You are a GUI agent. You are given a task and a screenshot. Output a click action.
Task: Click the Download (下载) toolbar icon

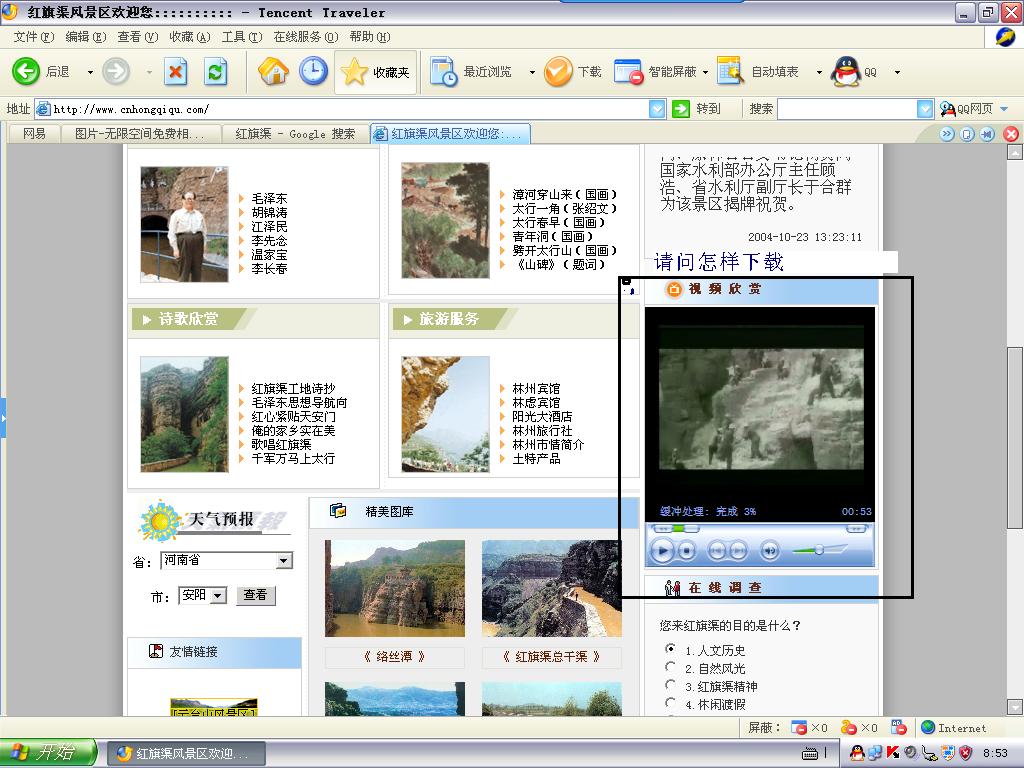coord(559,71)
